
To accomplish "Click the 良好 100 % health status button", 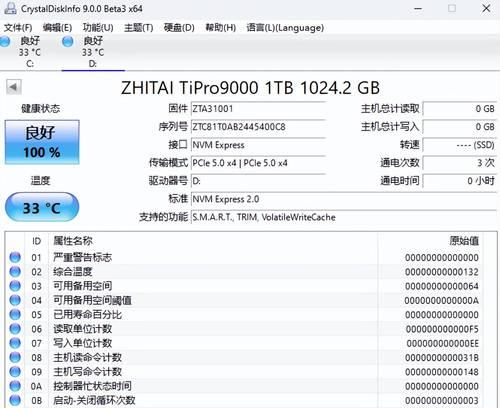I will pos(42,142).
